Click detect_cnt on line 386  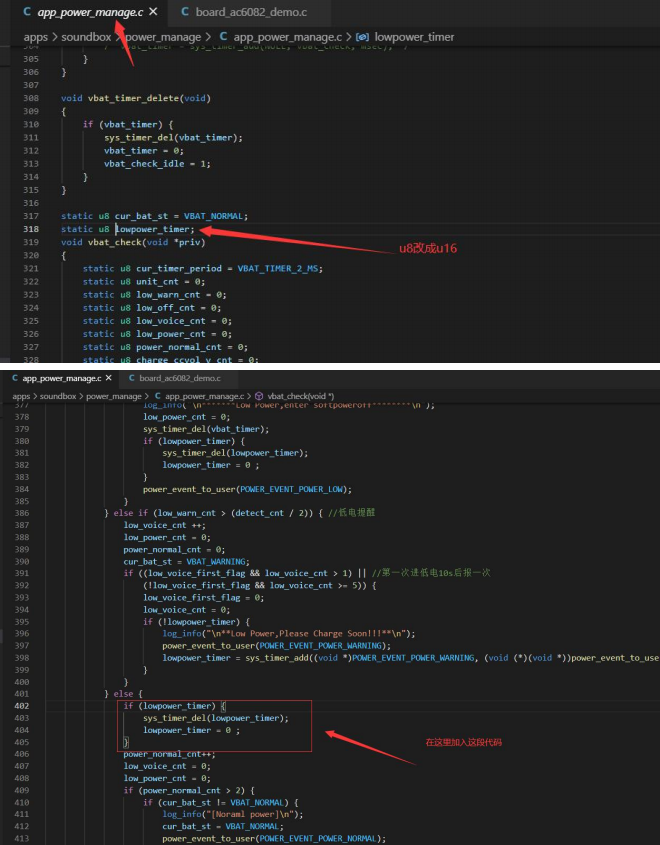point(259,513)
